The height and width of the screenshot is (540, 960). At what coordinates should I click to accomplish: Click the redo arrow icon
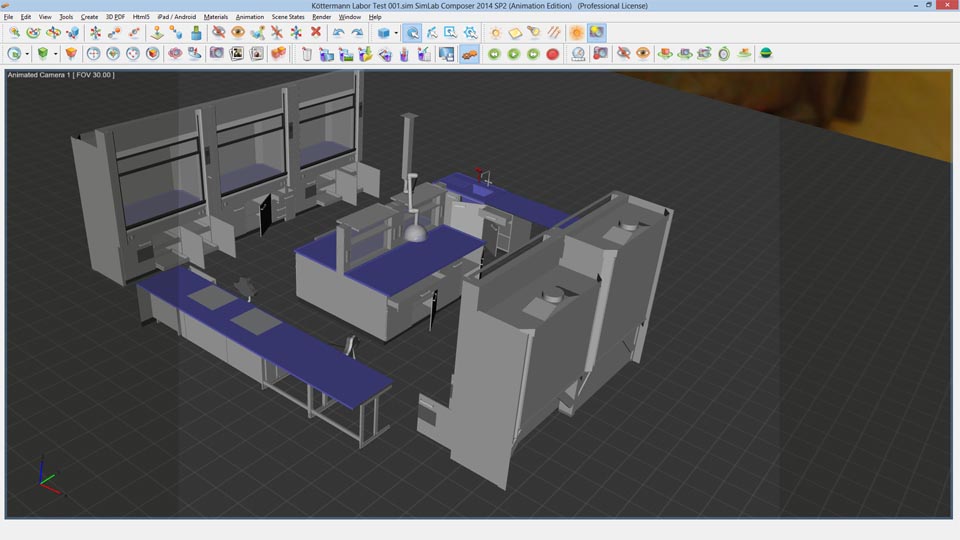[x=357, y=33]
